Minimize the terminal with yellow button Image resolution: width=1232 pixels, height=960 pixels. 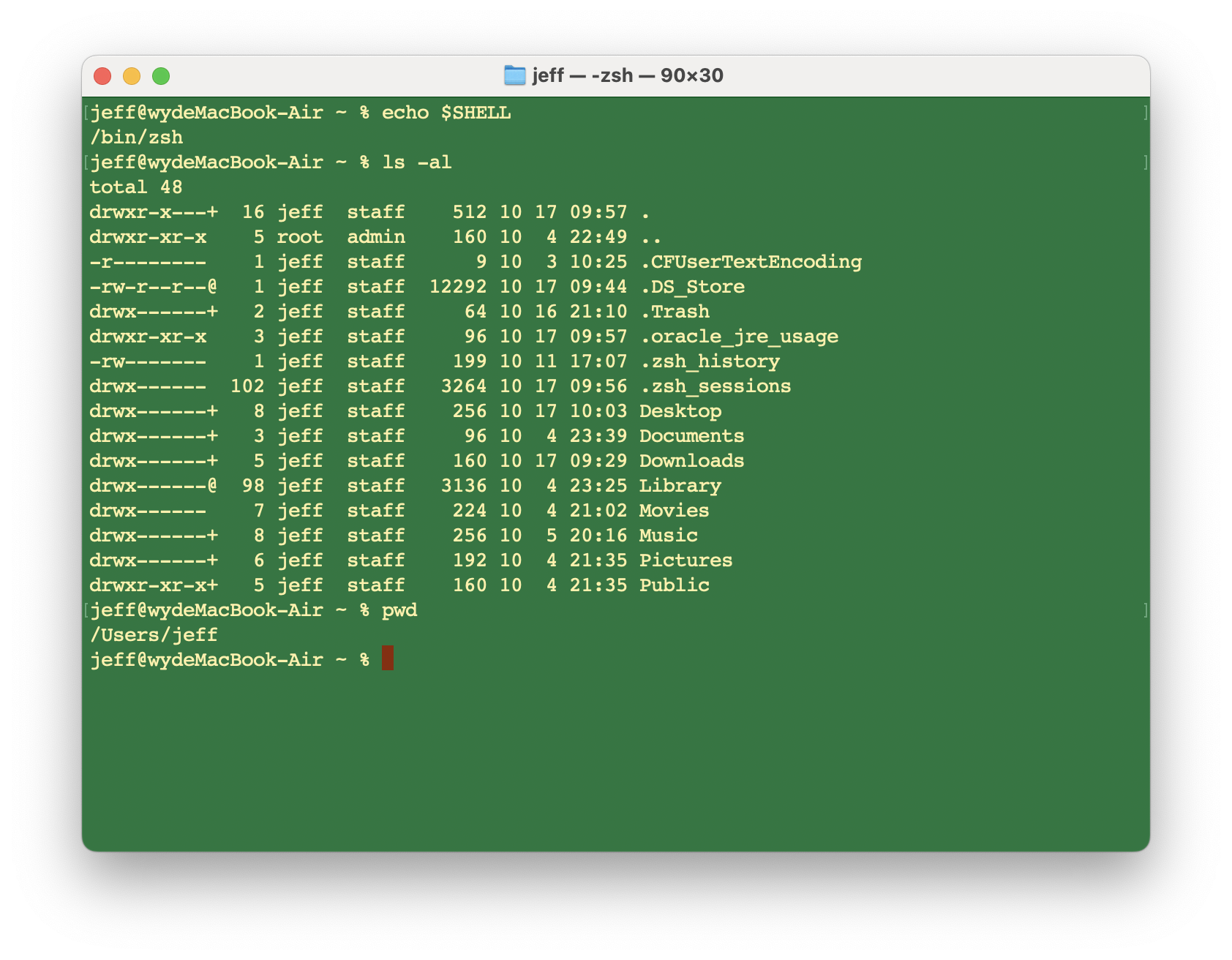(x=132, y=76)
